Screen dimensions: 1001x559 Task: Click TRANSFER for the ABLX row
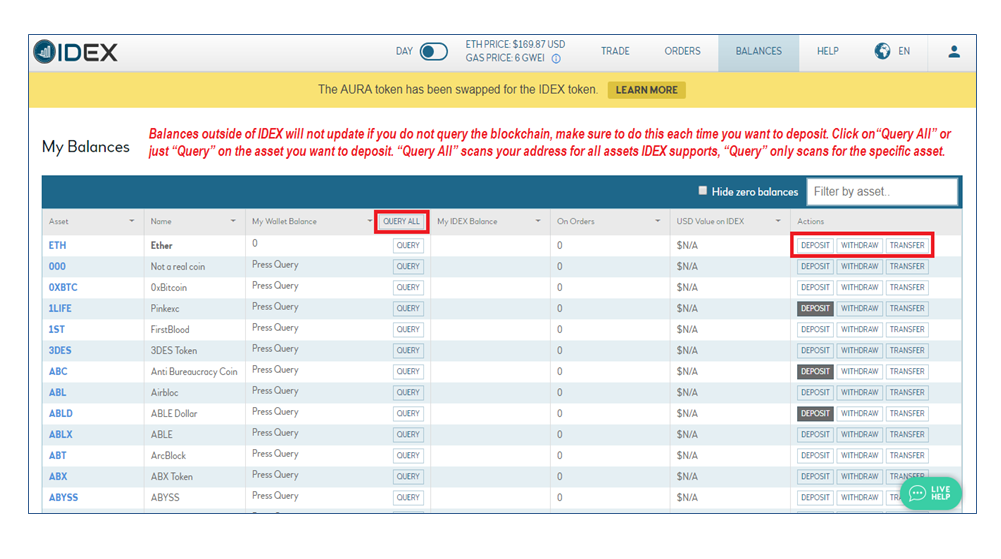907,435
